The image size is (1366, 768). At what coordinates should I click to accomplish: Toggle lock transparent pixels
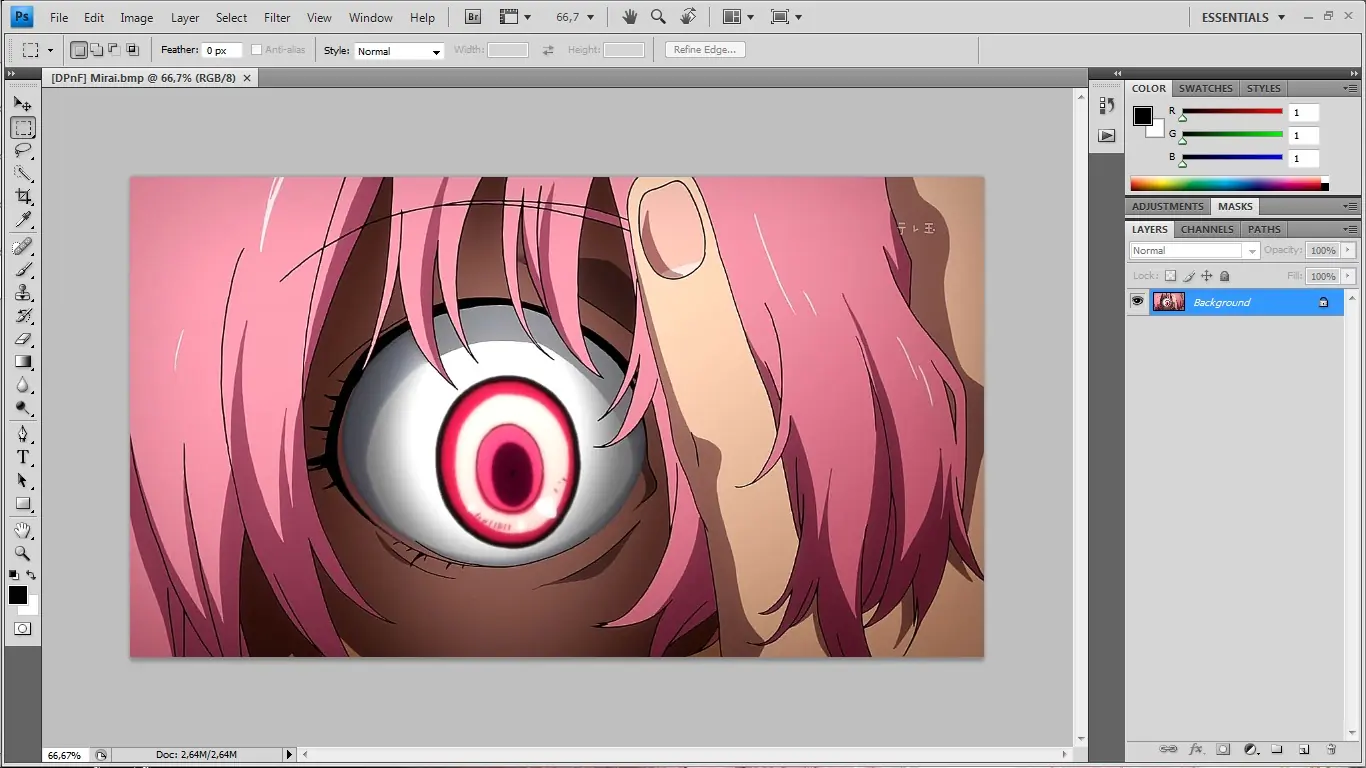(x=1170, y=276)
